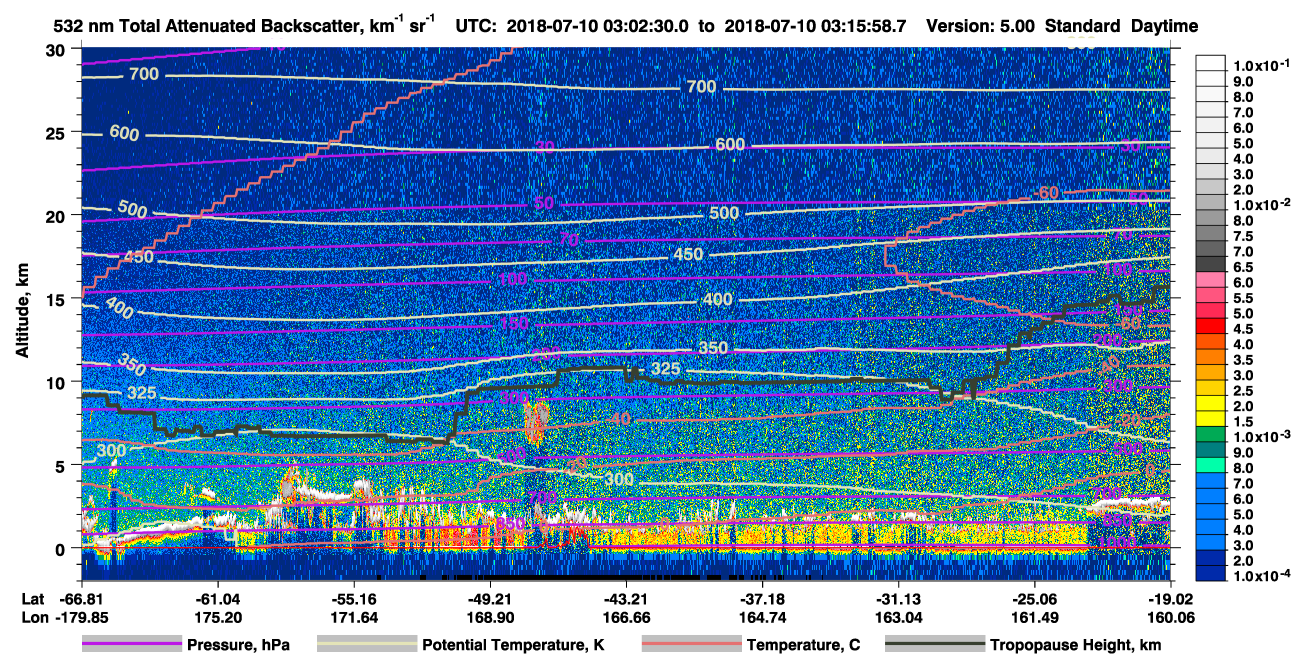Screen dimensions: 1300x667
Task: Click the 'Daytime' word in header
Action: [1165, 26]
